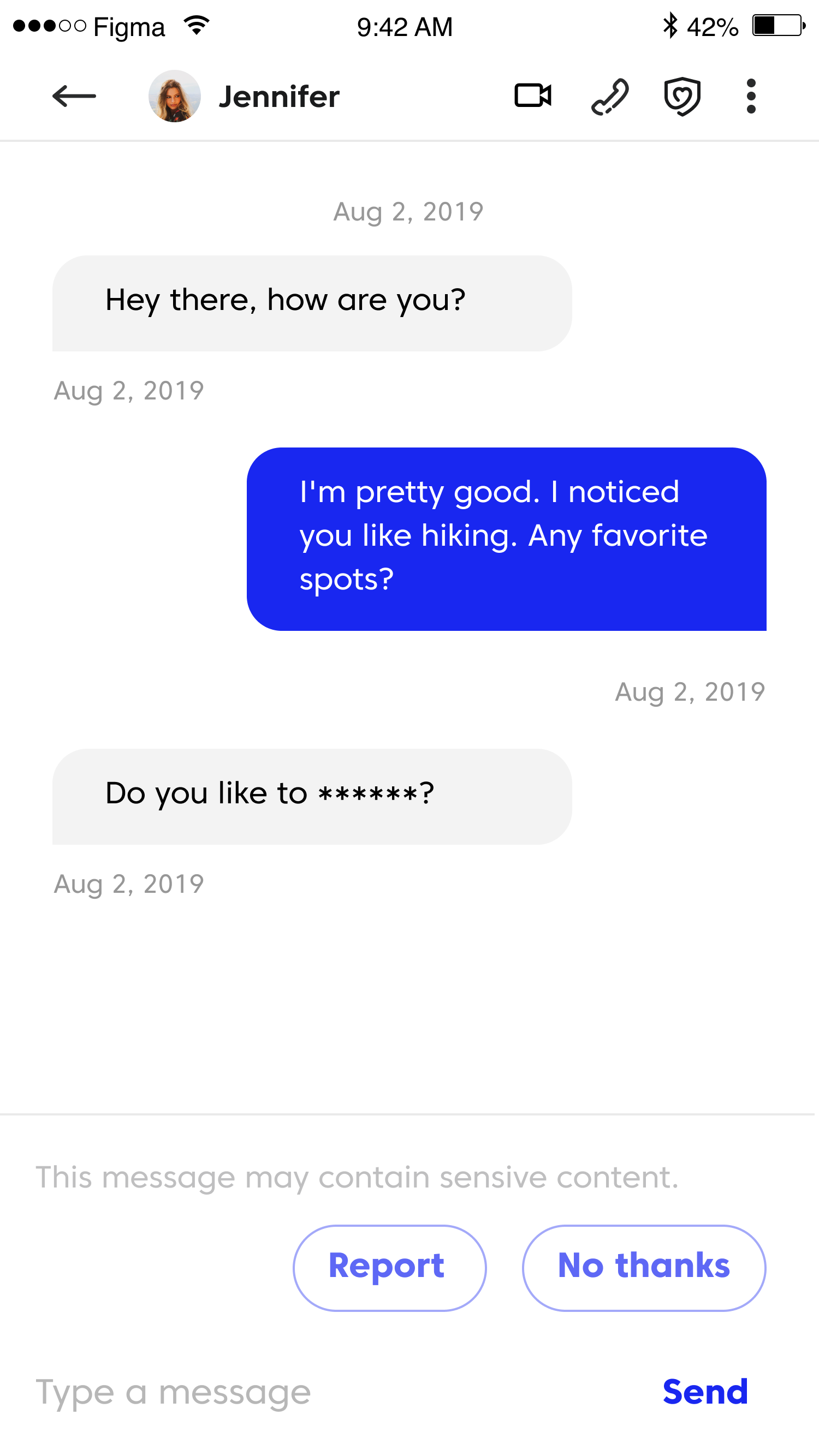Viewport: 819px width, 1456px height.
Task: Tap the censored "Do you like to" message
Action: tap(312, 796)
